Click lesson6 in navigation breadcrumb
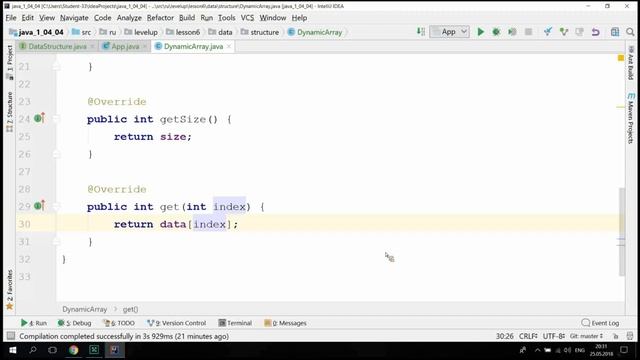The width and height of the screenshot is (640, 360). coord(183,32)
